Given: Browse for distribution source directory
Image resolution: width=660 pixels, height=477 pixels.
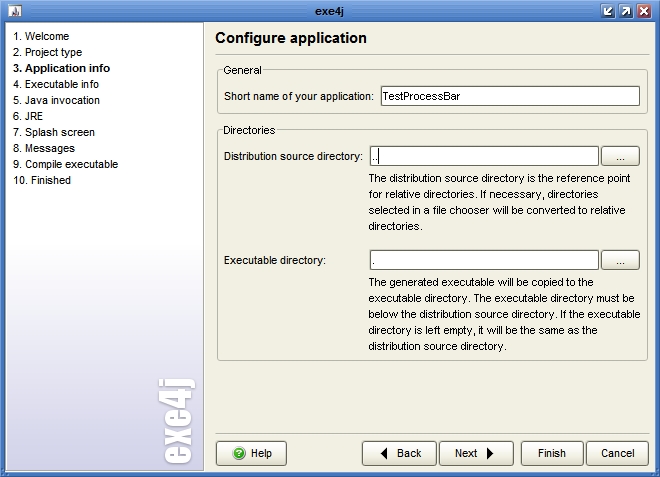Looking at the screenshot, I should pyautogui.click(x=620, y=156).
